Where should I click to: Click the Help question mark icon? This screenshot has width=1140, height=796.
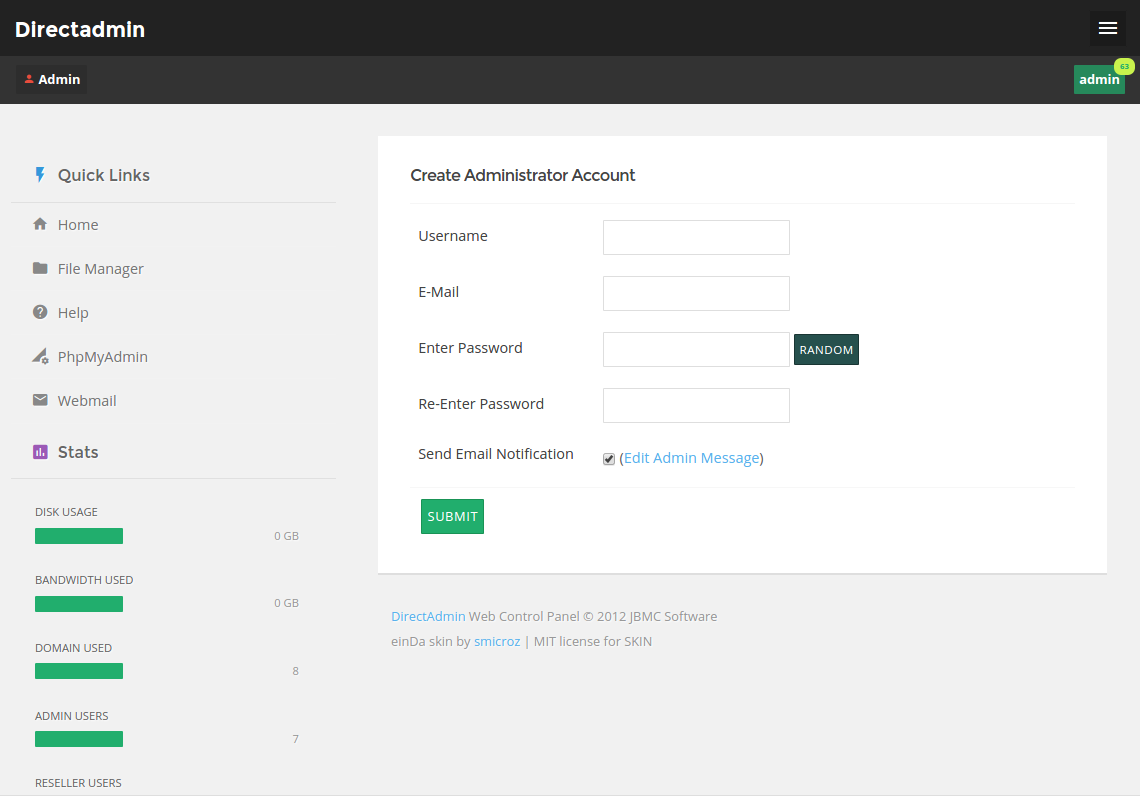(x=40, y=312)
